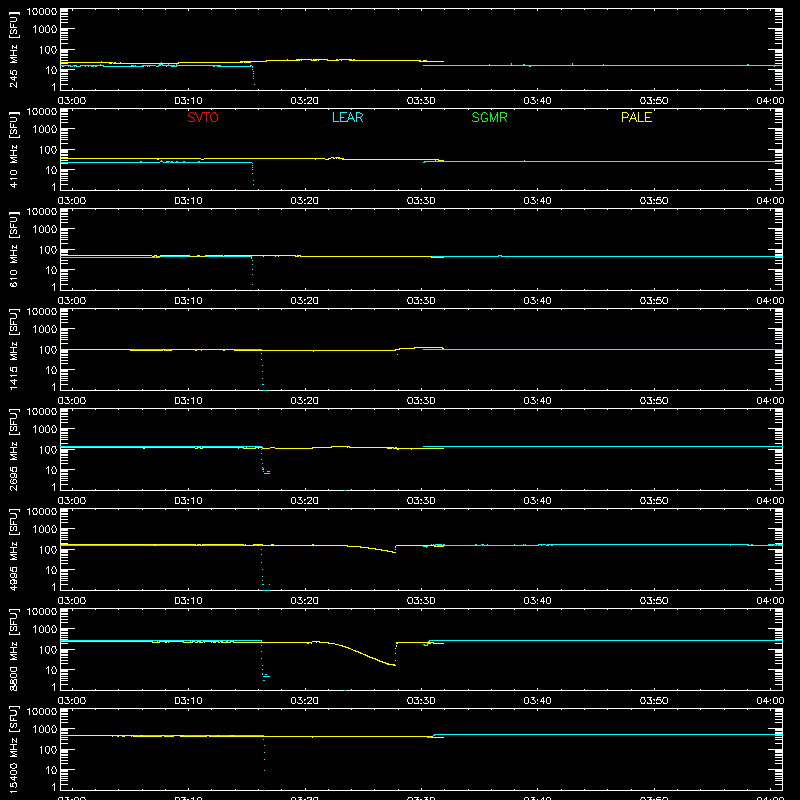The image size is (800, 800).
Task: Click the cyan LEAR legend label
Action: [347, 117]
